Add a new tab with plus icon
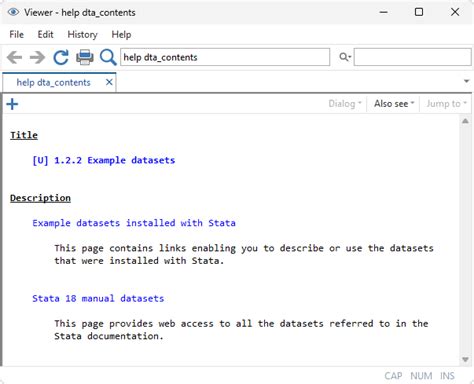This screenshot has width=474, height=384. pyautogui.click(x=12, y=104)
